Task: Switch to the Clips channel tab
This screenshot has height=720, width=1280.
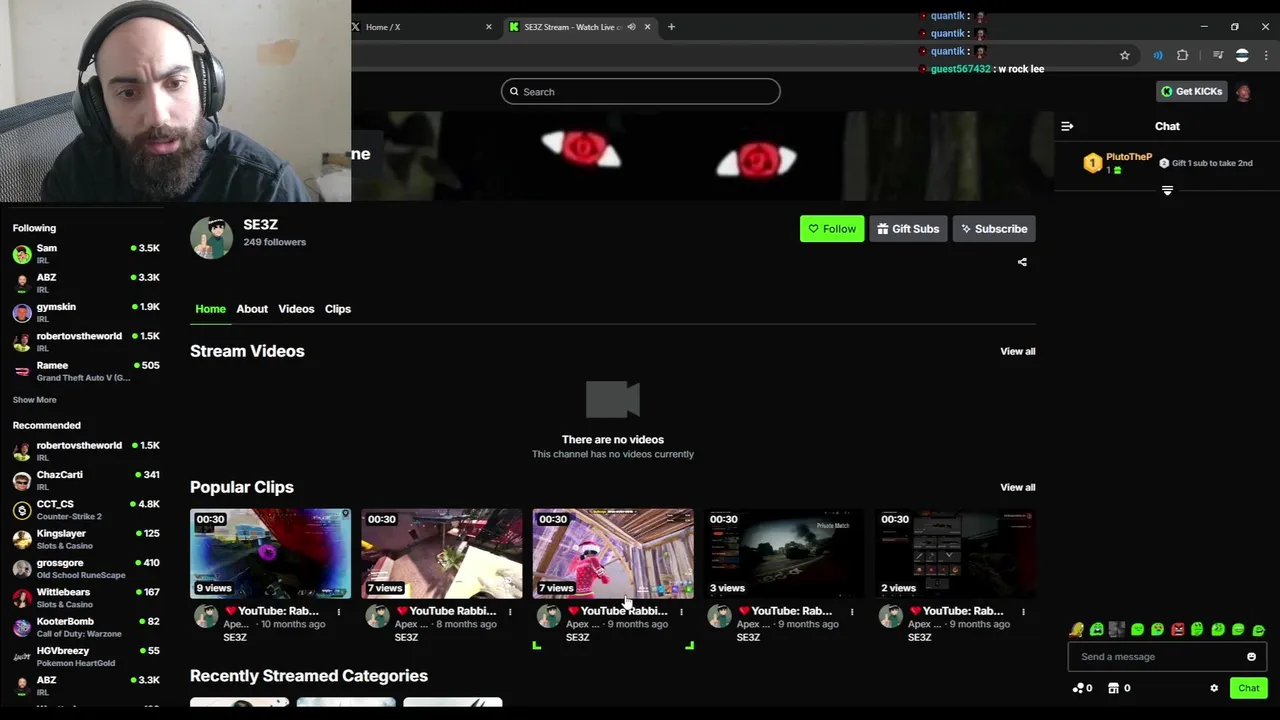Action: point(338,309)
